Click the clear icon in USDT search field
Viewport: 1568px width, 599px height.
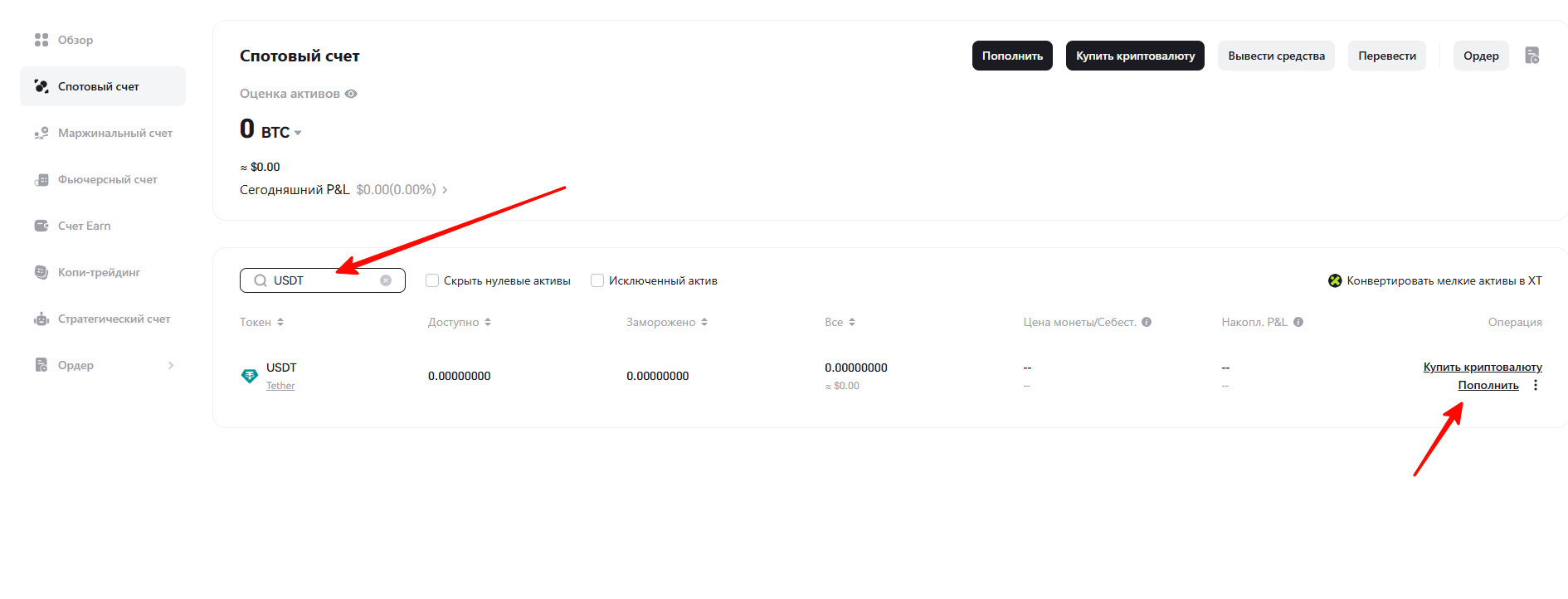(386, 280)
